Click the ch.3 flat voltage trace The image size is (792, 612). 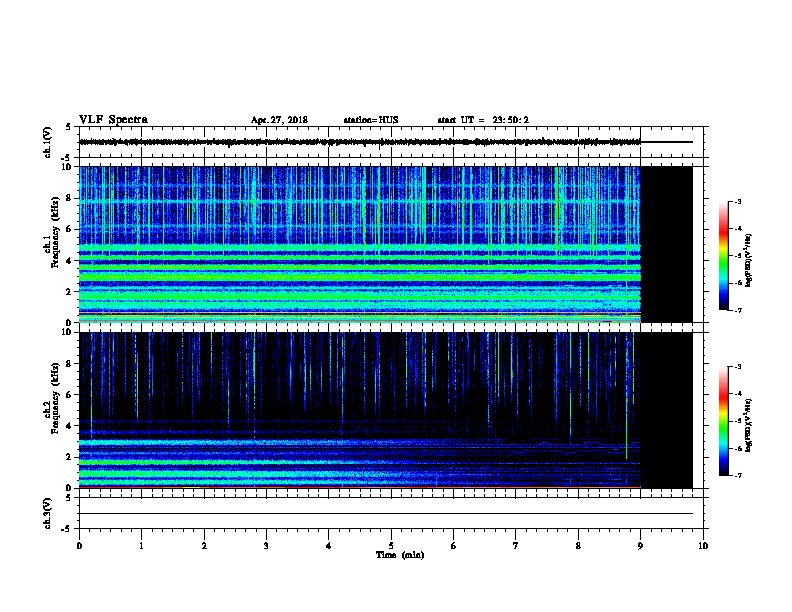click(x=386, y=514)
